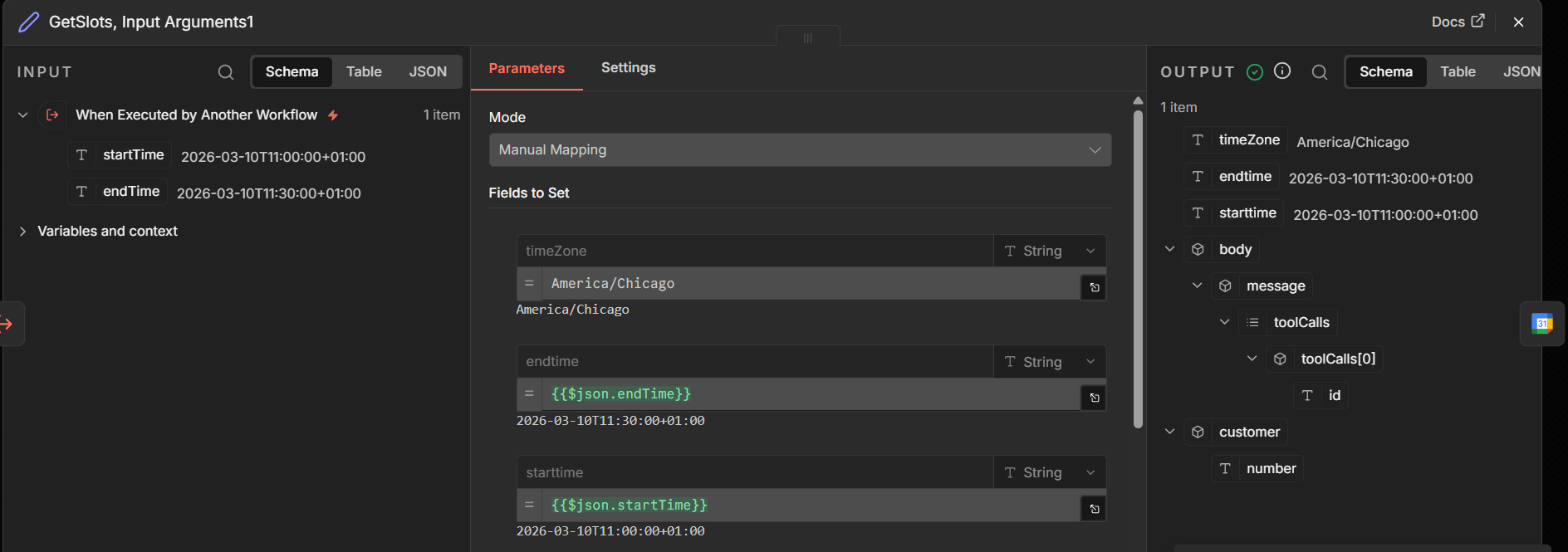Open the Google Calendar node on right edge

1542,324
